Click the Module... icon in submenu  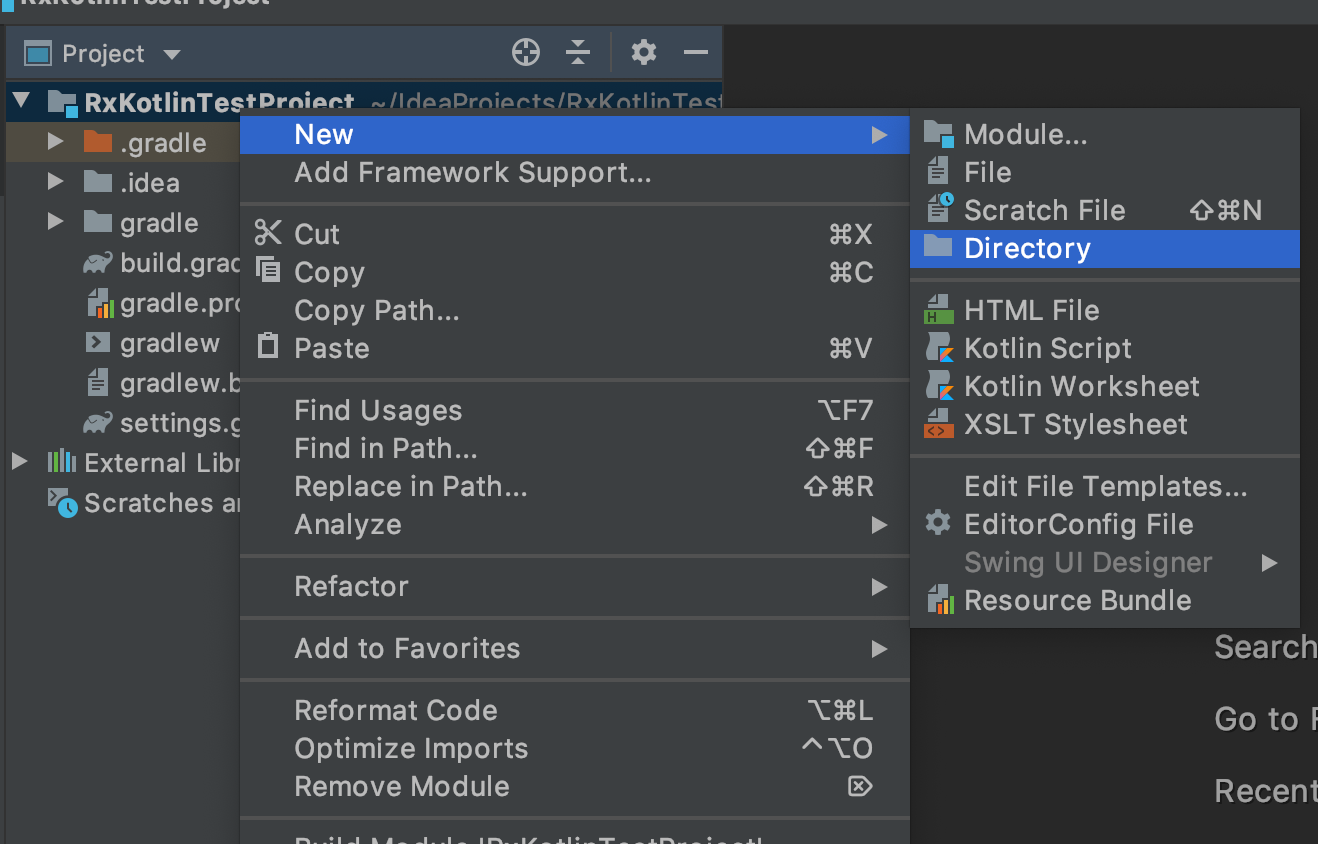tap(938, 134)
